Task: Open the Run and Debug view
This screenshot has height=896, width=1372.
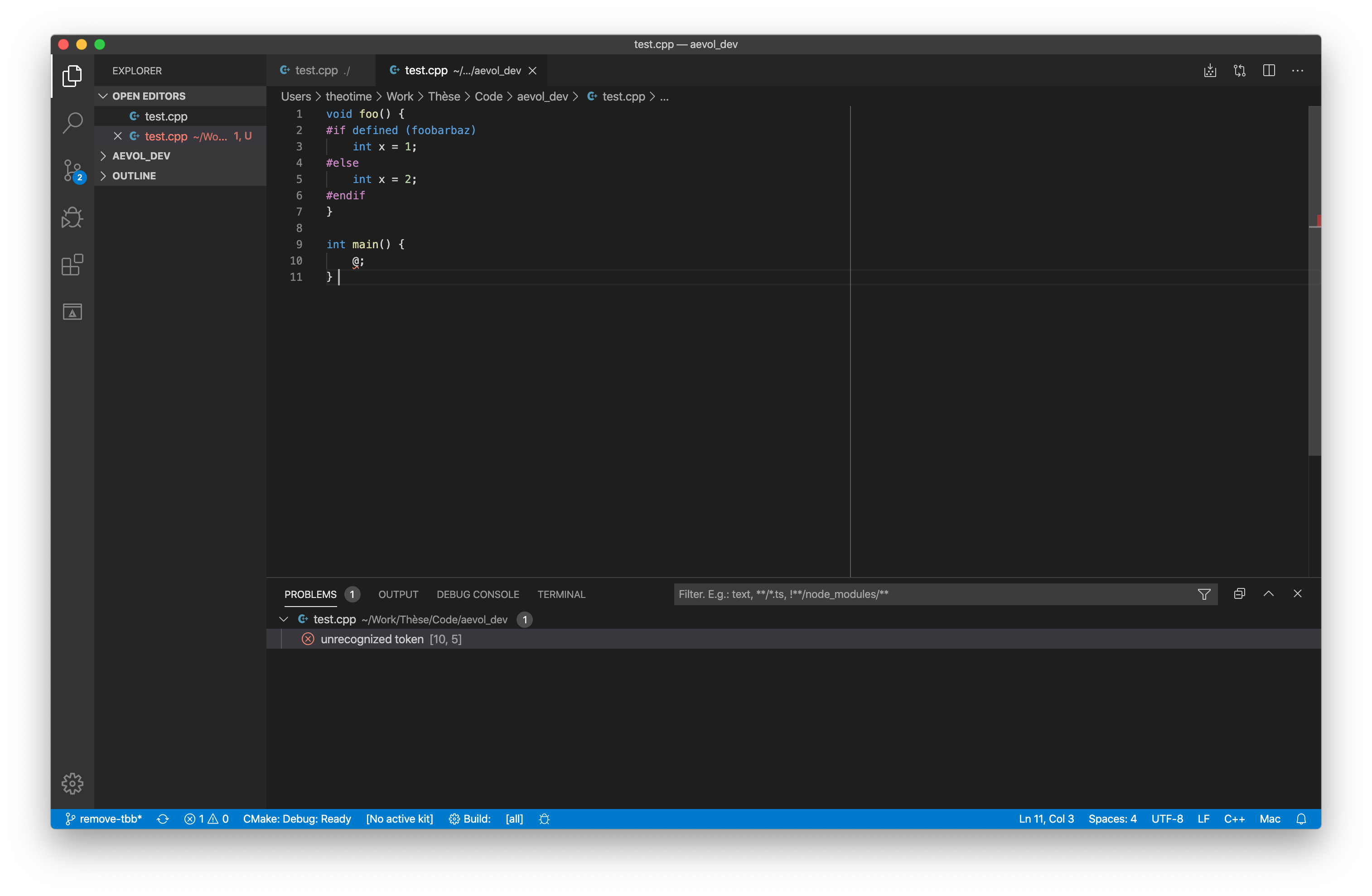Action: [x=72, y=217]
